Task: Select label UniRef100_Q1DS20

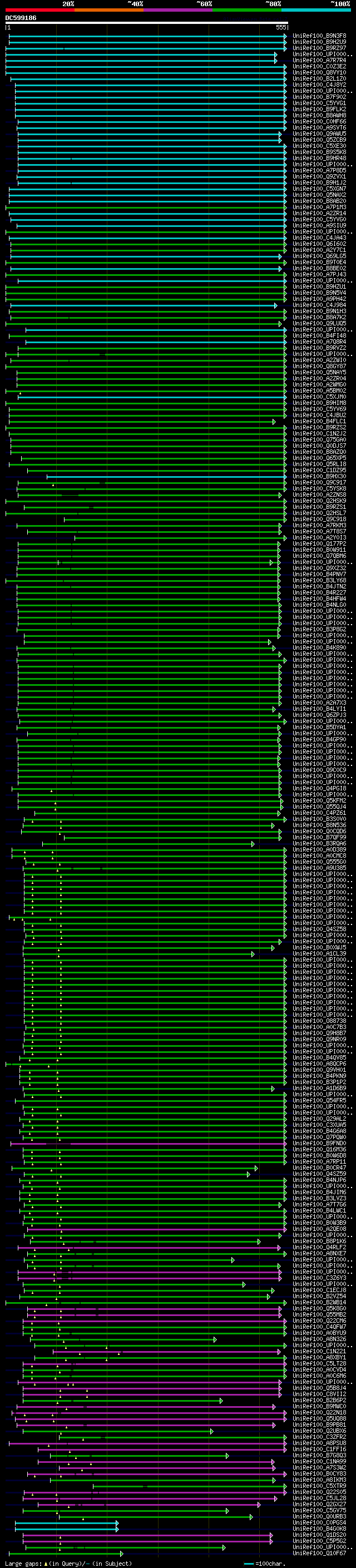Action: pyautogui.click(x=319, y=1535)
